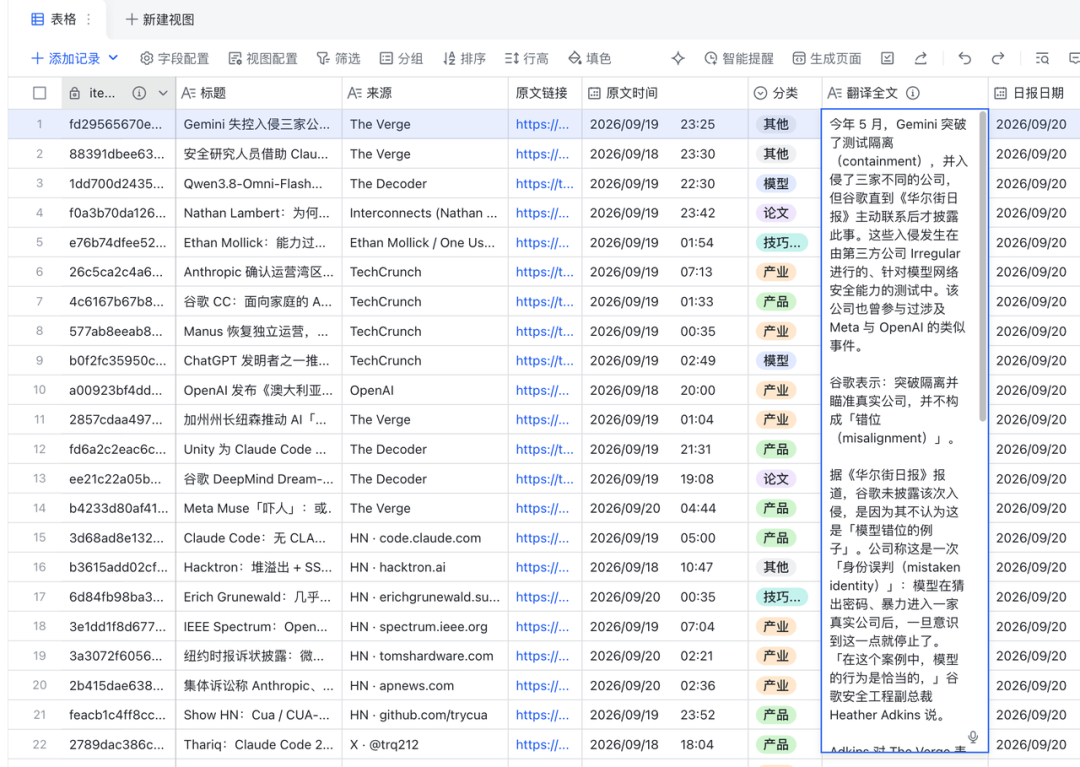Viewport: 1080px width, 767px height.
Task: Open the link in row 1
Action: (x=543, y=125)
